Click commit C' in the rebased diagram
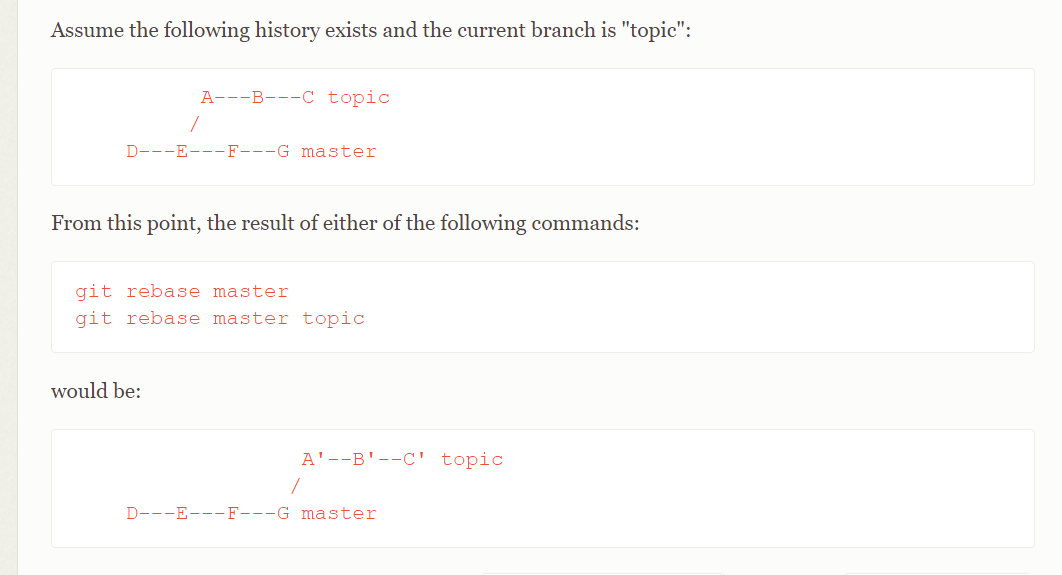The height and width of the screenshot is (575, 1062). click(414, 460)
